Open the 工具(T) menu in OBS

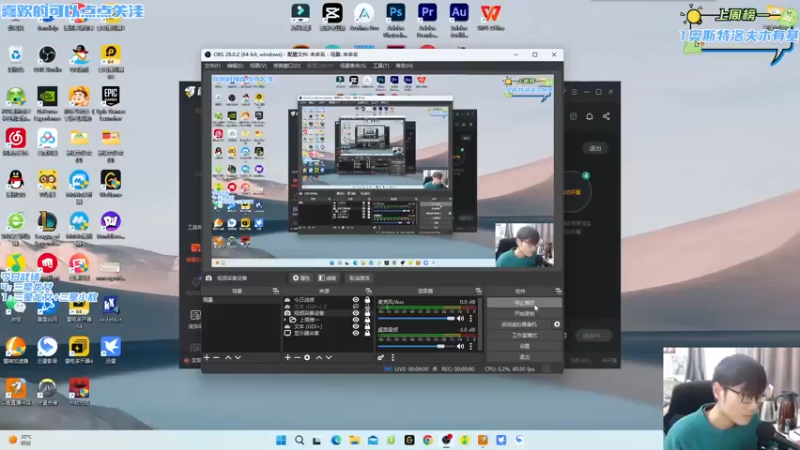(x=381, y=66)
